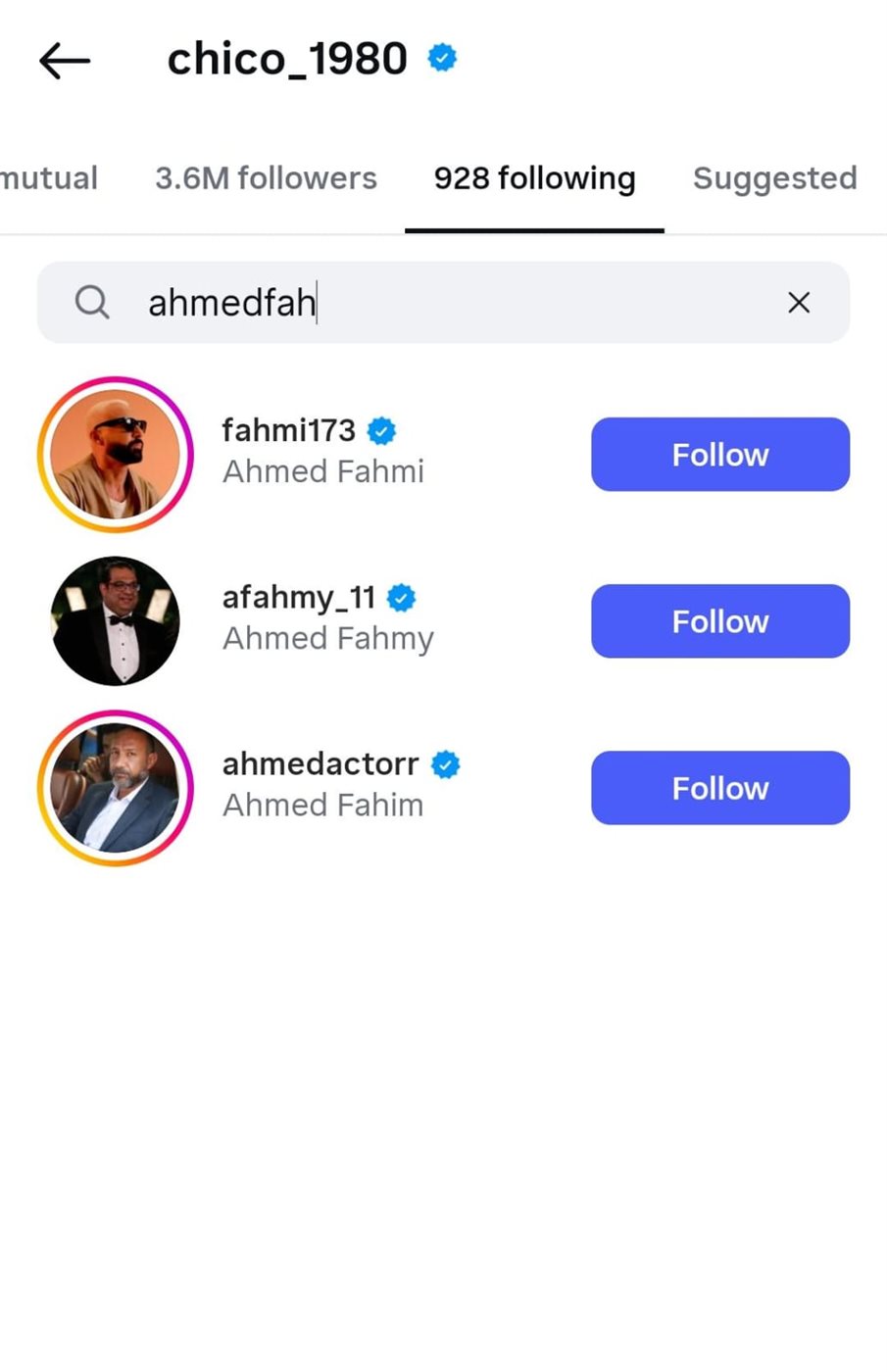Viewport: 887px width, 1372px height.
Task: Click verified badge next to afahmy_11
Action: [401, 597]
